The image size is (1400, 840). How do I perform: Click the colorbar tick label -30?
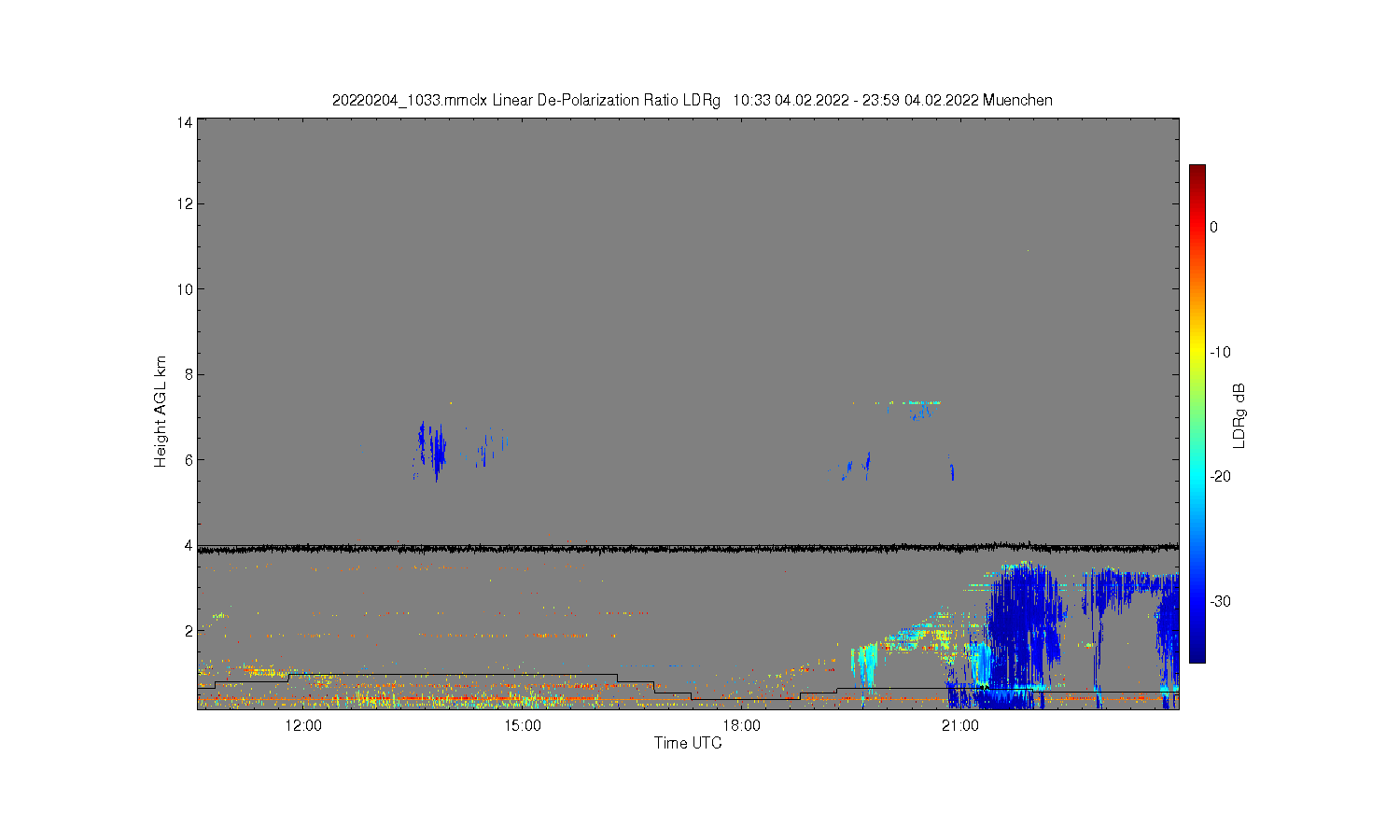point(1221,601)
